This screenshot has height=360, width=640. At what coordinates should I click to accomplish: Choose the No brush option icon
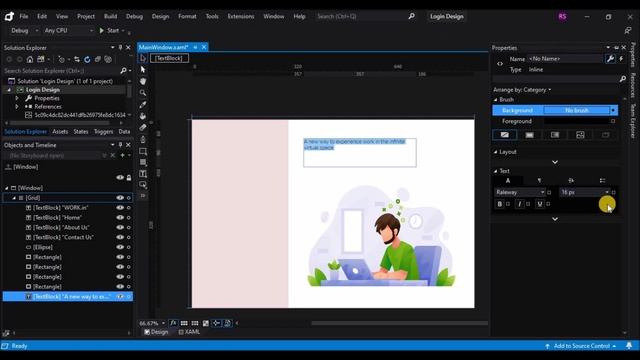[x=504, y=135]
